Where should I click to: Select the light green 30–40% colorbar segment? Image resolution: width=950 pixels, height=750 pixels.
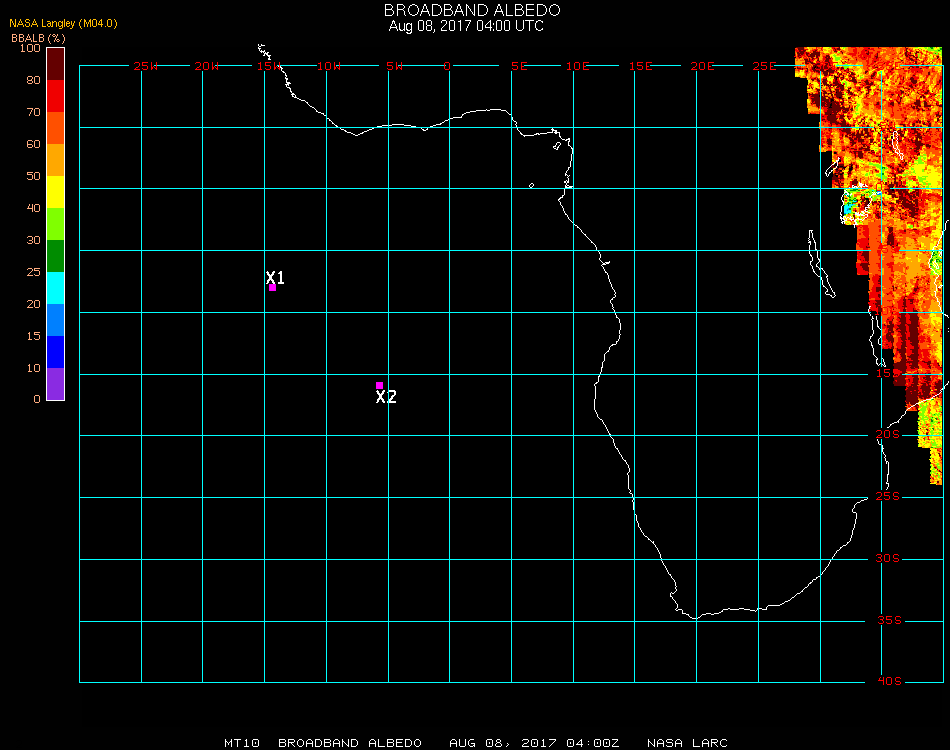(55, 224)
